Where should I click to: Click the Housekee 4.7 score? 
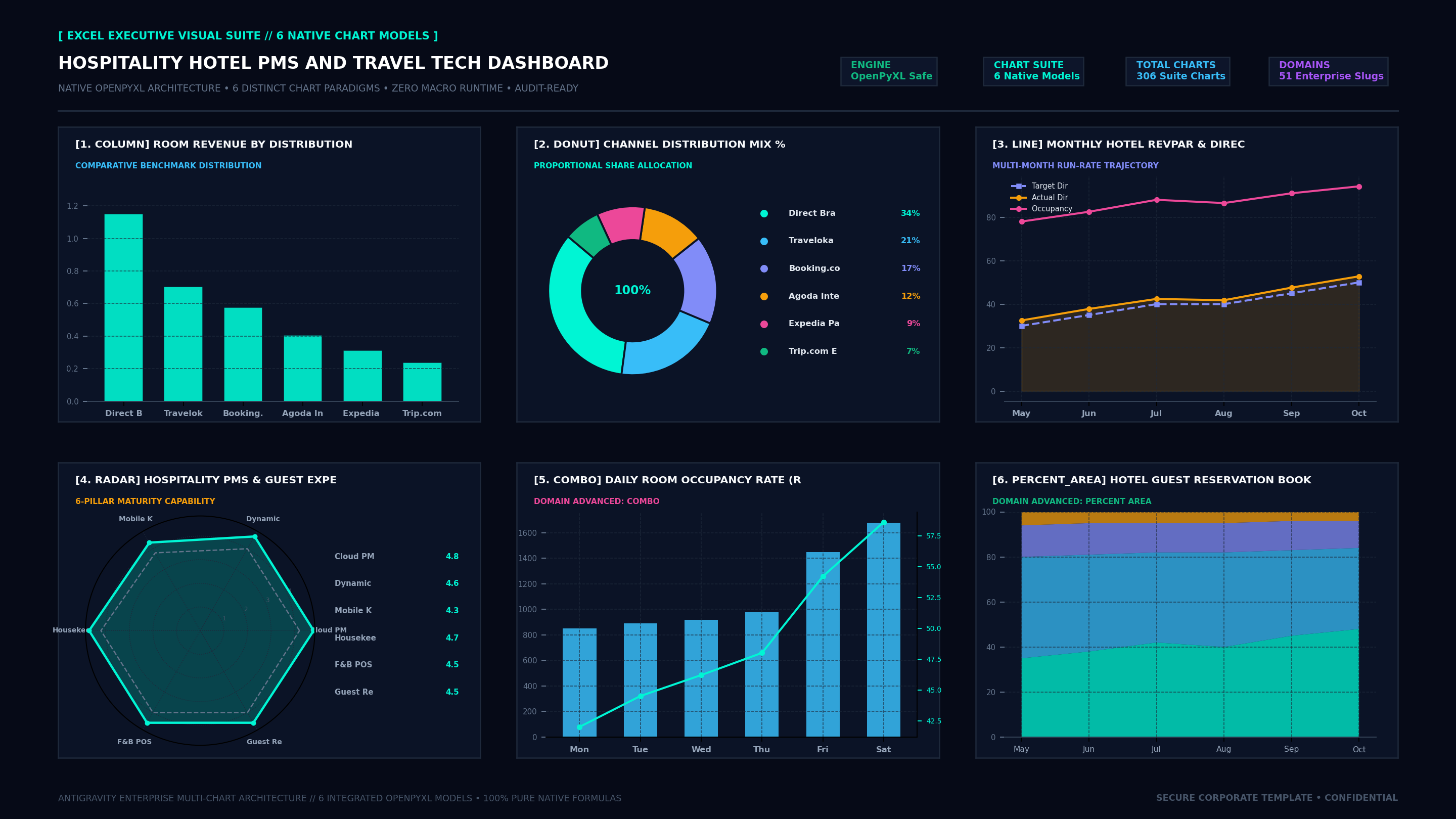click(x=452, y=638)
